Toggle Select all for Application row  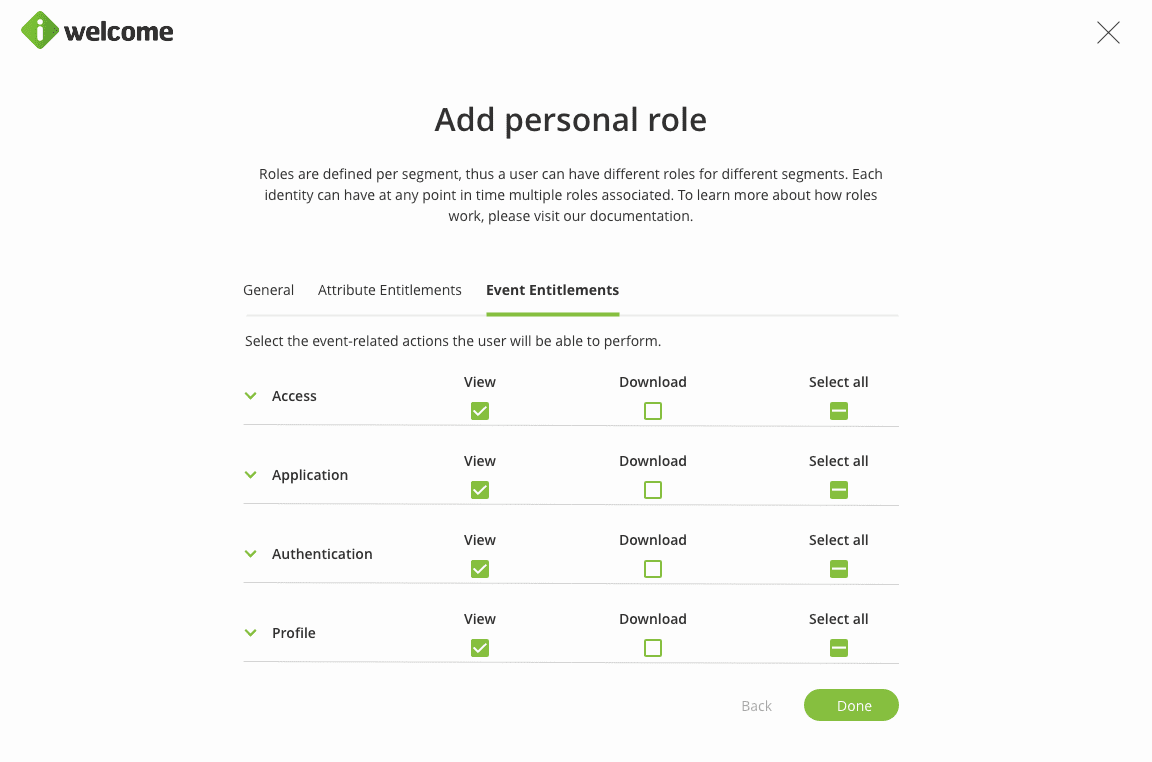[x=839, y=490]
